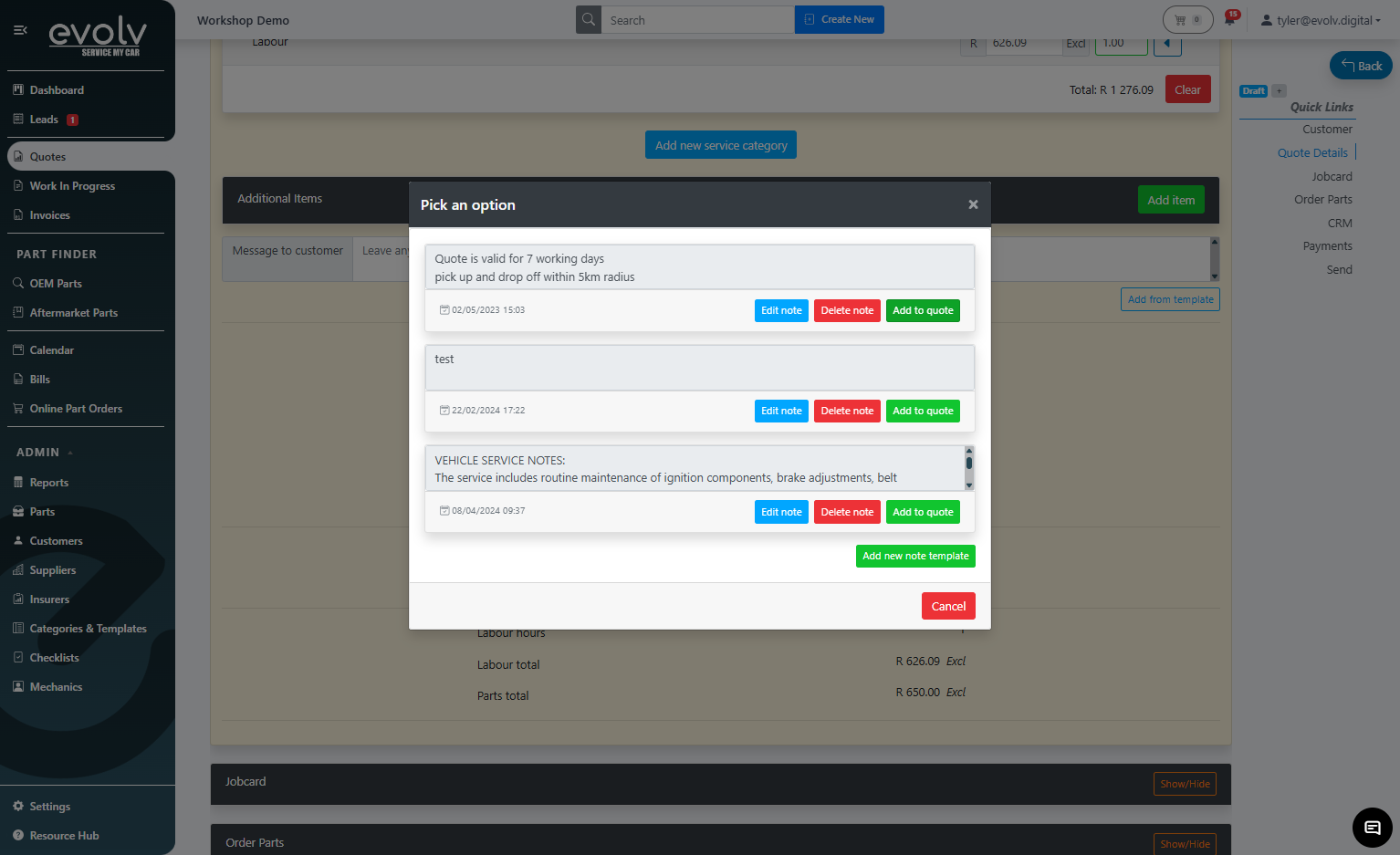The image size is (1400, 855).
Task: Open the shopping cart icon
Action: click(x=1187, y=19)
